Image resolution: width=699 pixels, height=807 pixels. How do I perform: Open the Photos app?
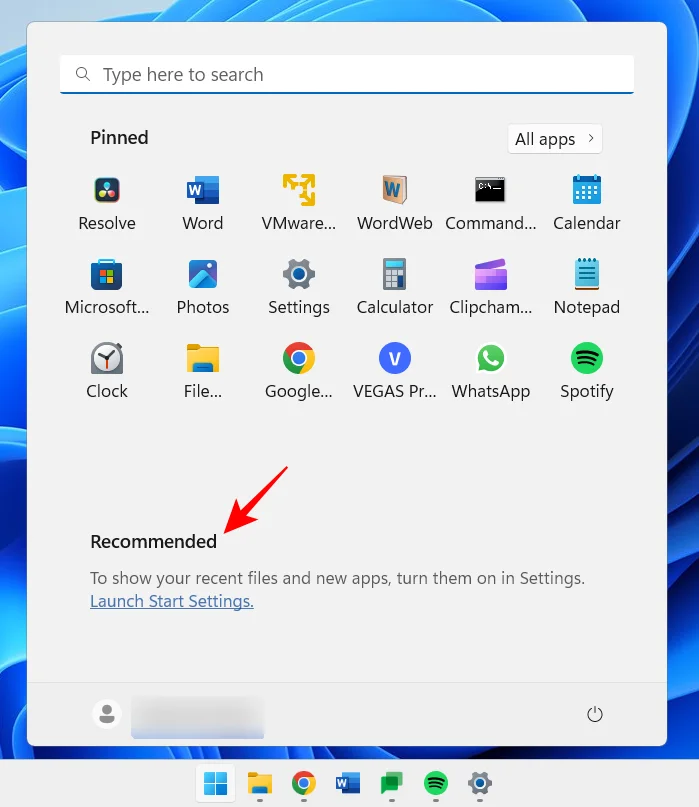[x=203, y=288]
